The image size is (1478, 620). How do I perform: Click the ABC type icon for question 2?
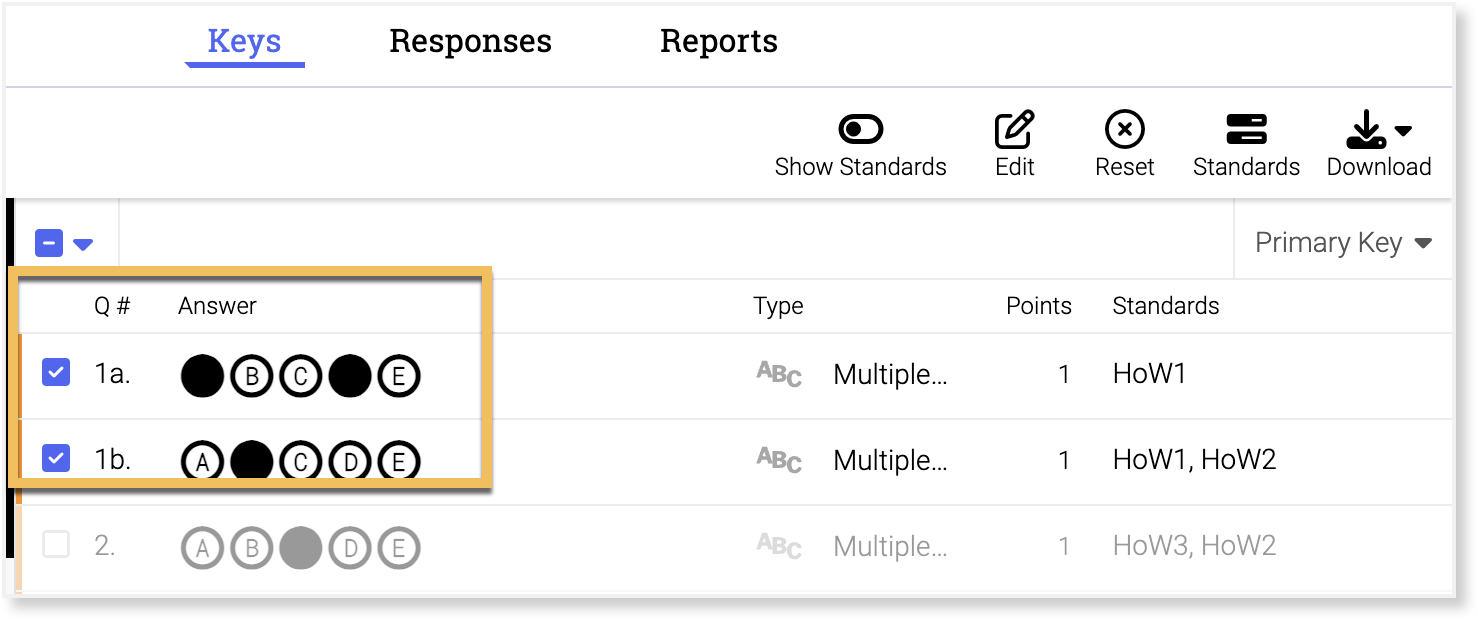[779, 546]
